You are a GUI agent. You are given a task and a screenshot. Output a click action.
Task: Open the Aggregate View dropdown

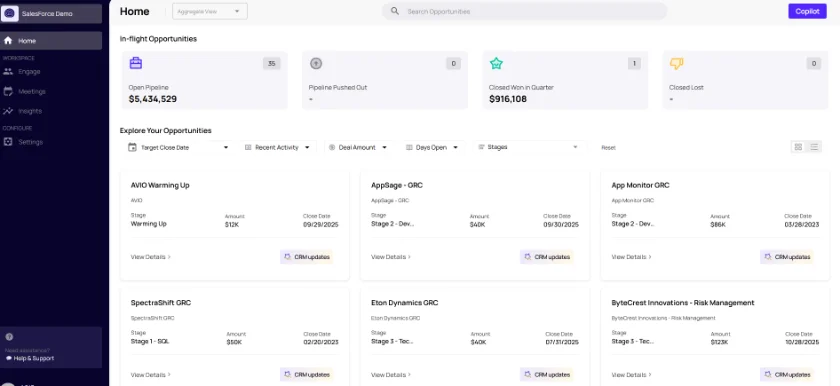coord(210,11)
